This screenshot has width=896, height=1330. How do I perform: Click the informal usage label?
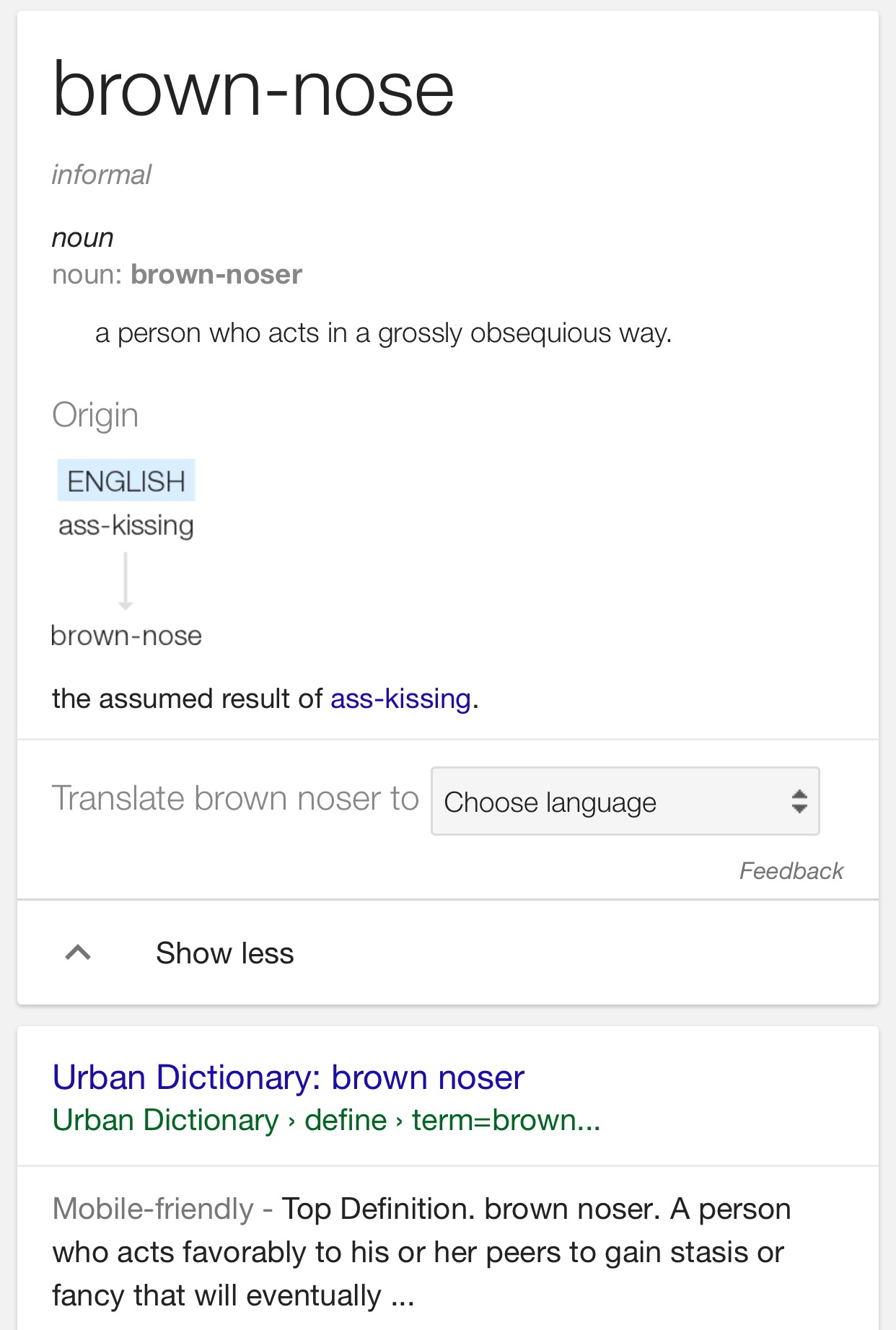(102, 175)
